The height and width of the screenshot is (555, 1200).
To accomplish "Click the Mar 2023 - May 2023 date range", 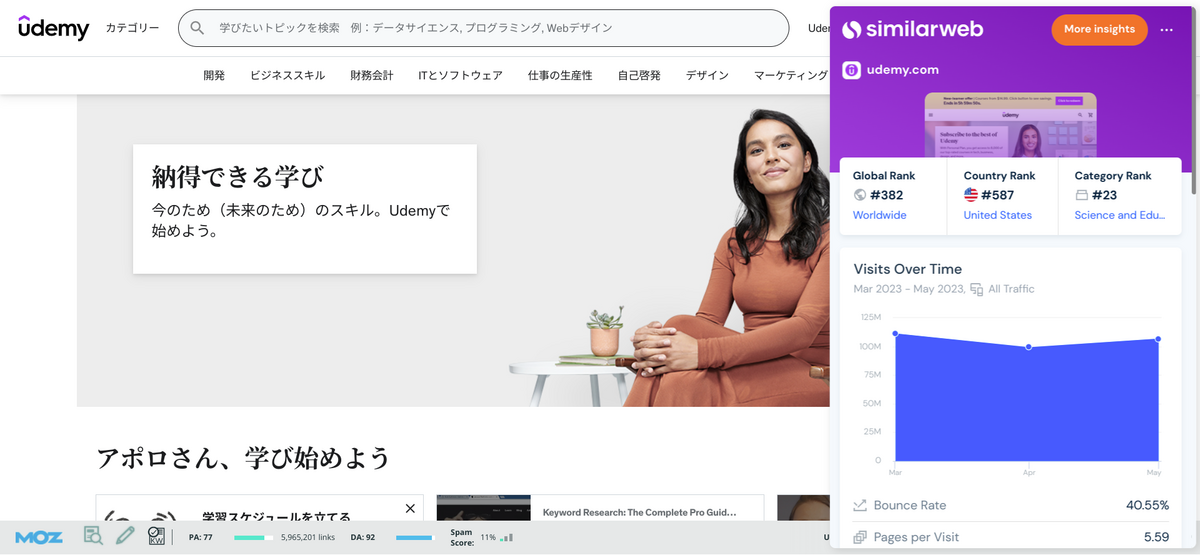I will [909, 289].
